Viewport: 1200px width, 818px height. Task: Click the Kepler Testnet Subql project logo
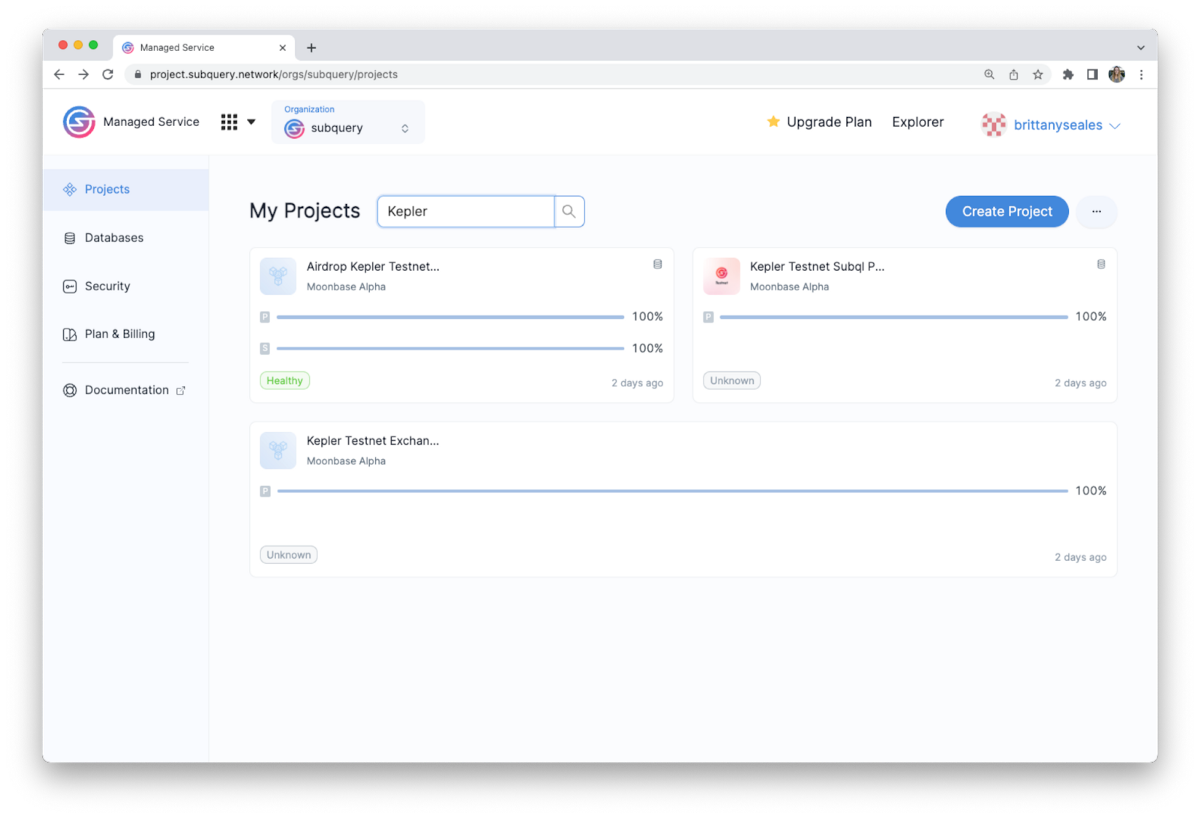(722, 276)
